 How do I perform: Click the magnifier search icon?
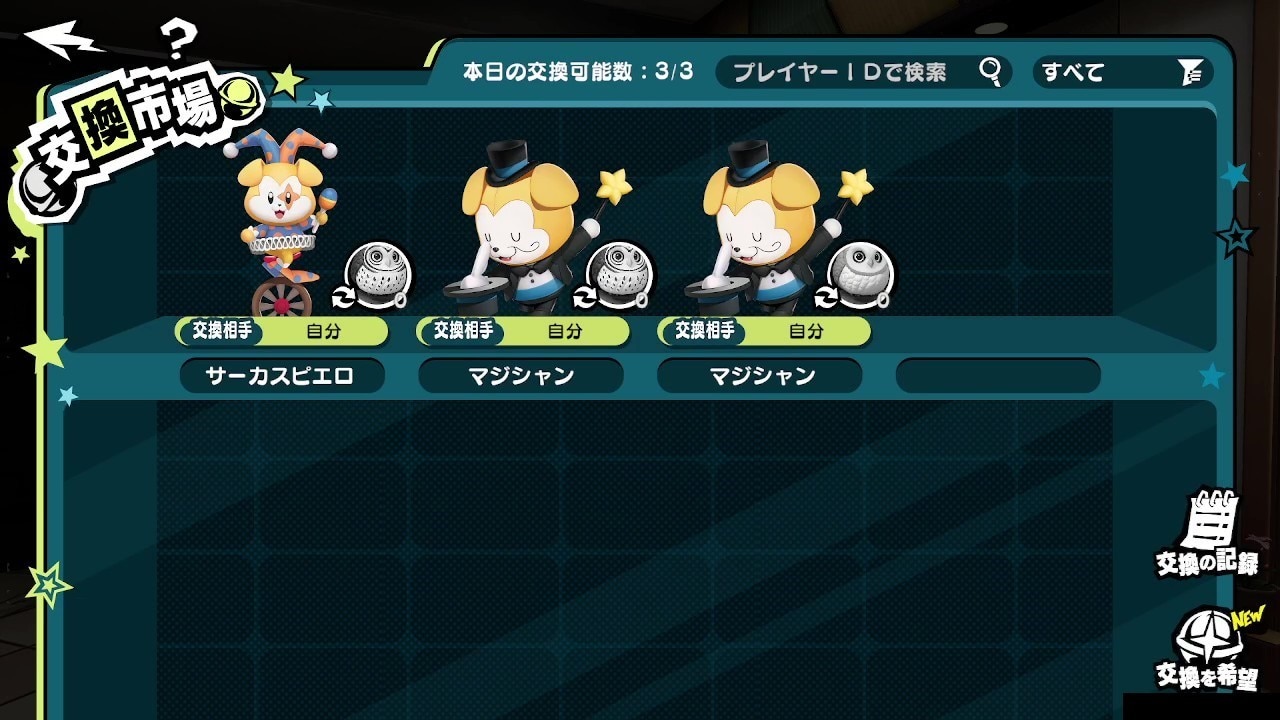990,71
